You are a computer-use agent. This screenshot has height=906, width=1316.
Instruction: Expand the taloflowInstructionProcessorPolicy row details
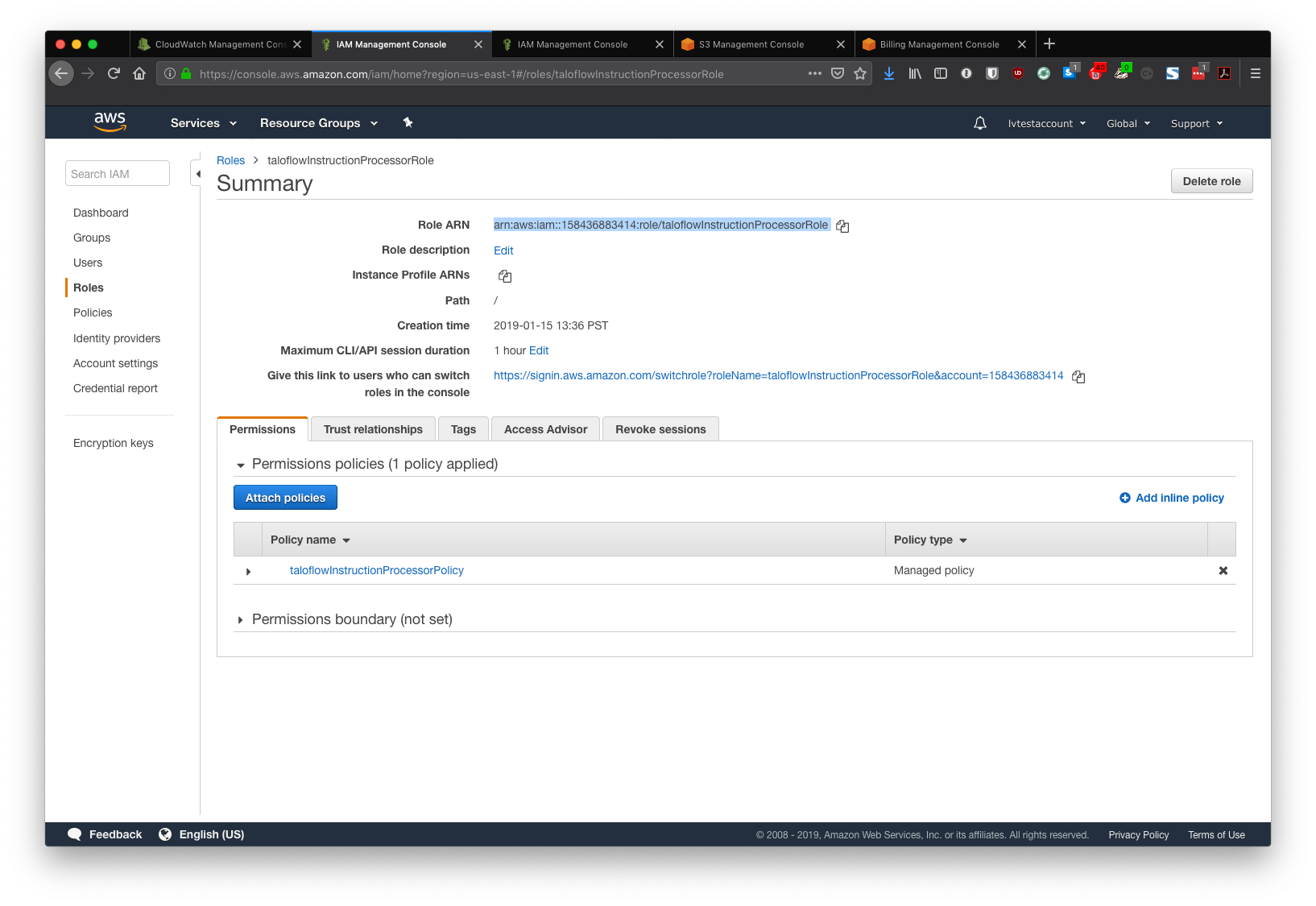coord(248,571)
